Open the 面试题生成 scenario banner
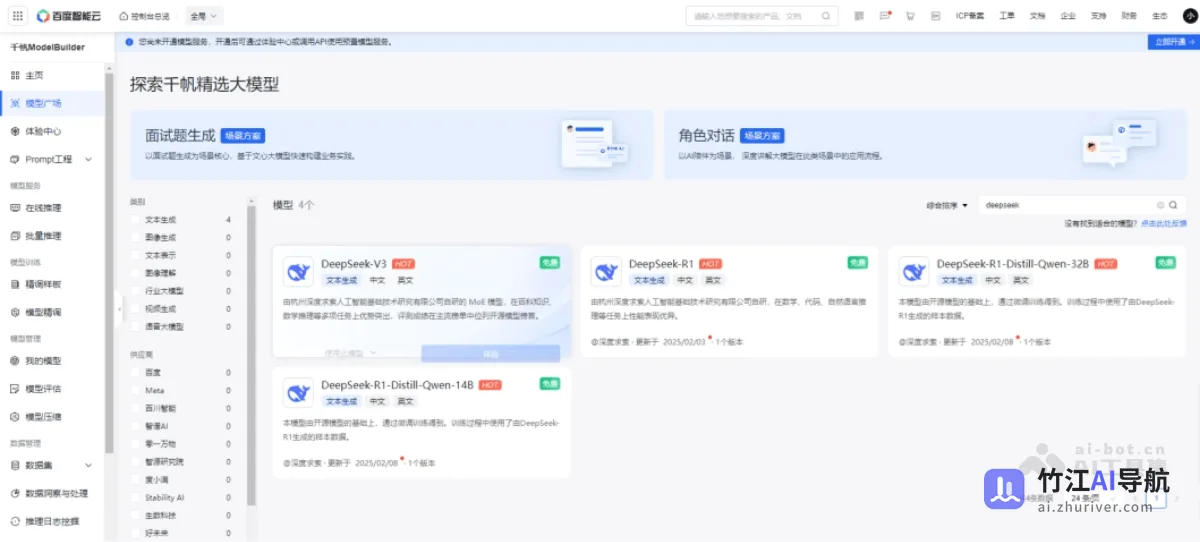The width and height of the screenshot is (1200, 542). coord(391,144)
